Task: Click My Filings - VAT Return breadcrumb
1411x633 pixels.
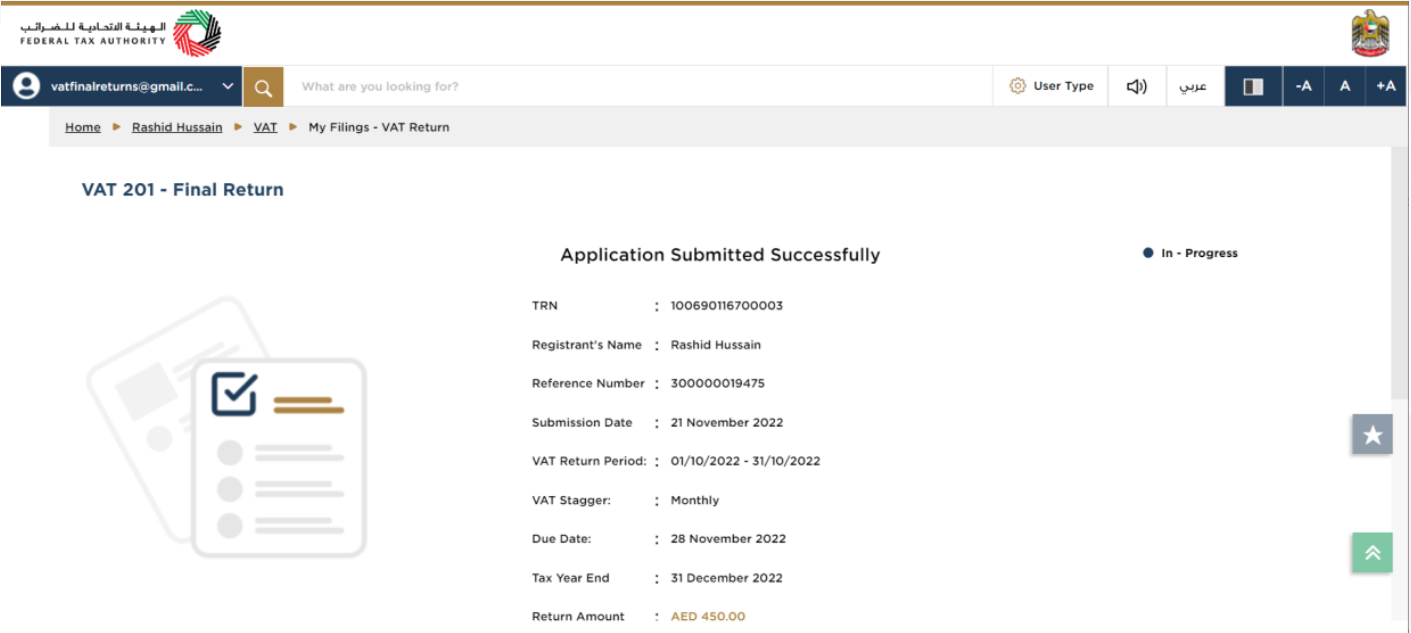Action: tap(379, 127)
